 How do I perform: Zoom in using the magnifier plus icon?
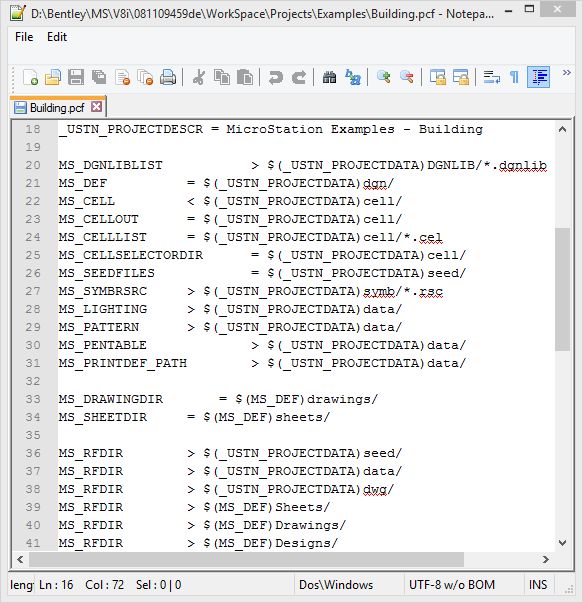383,77
